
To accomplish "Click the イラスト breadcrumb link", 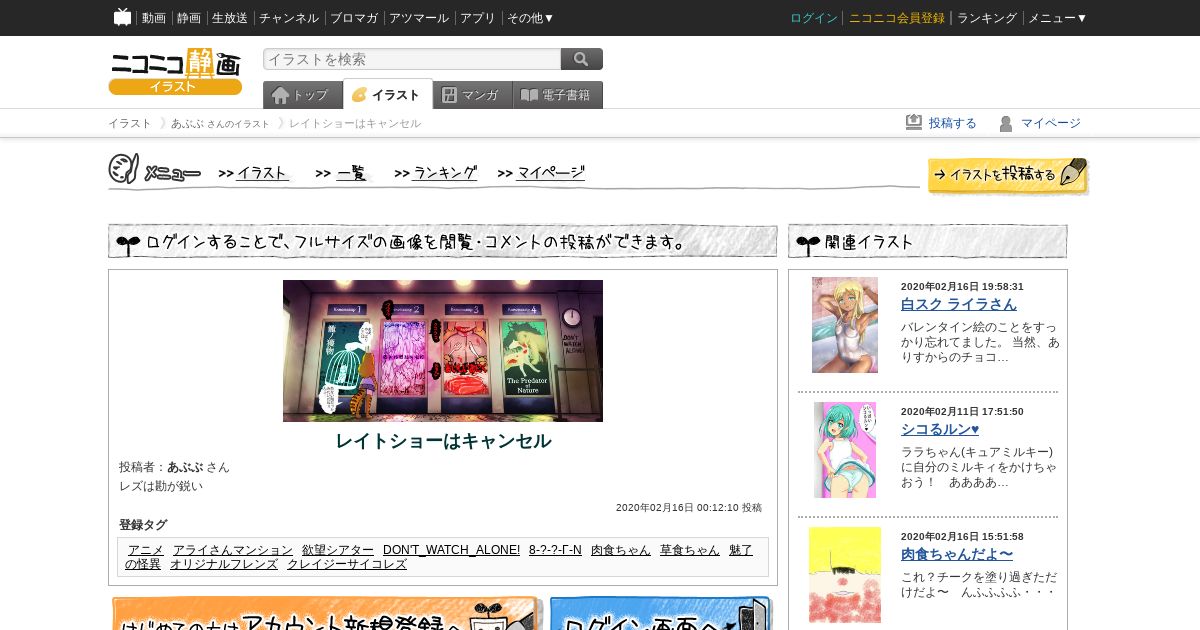I will [130, 123].
